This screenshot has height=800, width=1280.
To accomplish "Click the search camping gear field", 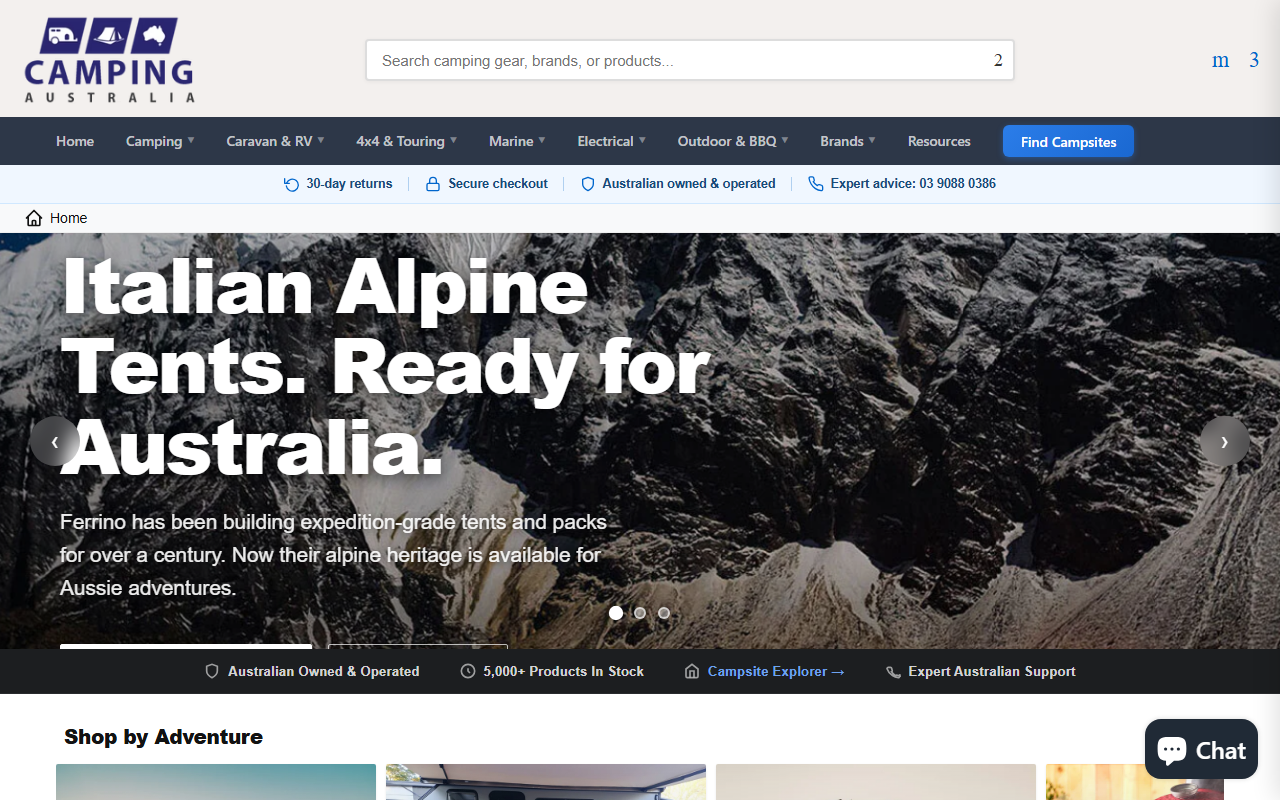I will coord(690,60).
